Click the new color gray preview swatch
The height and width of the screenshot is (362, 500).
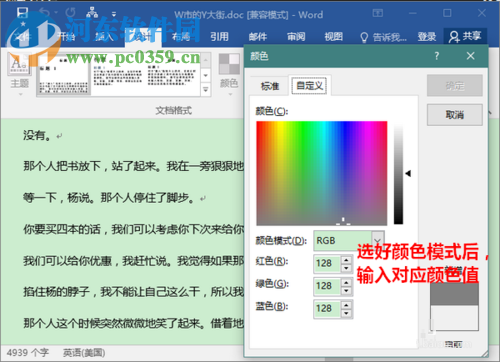[x=454, y=294]
